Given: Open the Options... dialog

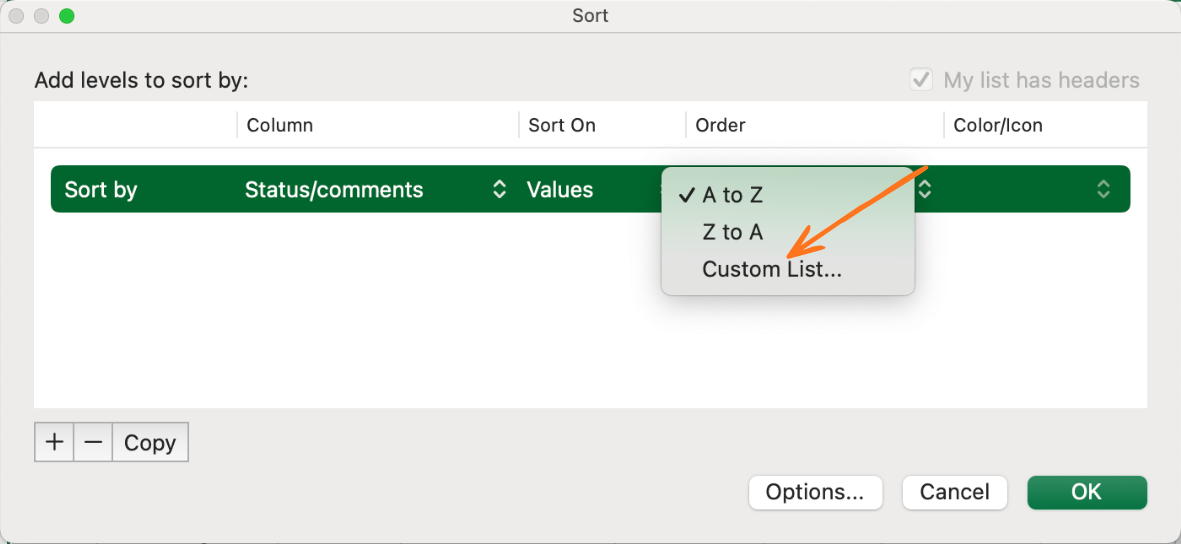Looking at the screenshot, I should [x=814, y=492].
